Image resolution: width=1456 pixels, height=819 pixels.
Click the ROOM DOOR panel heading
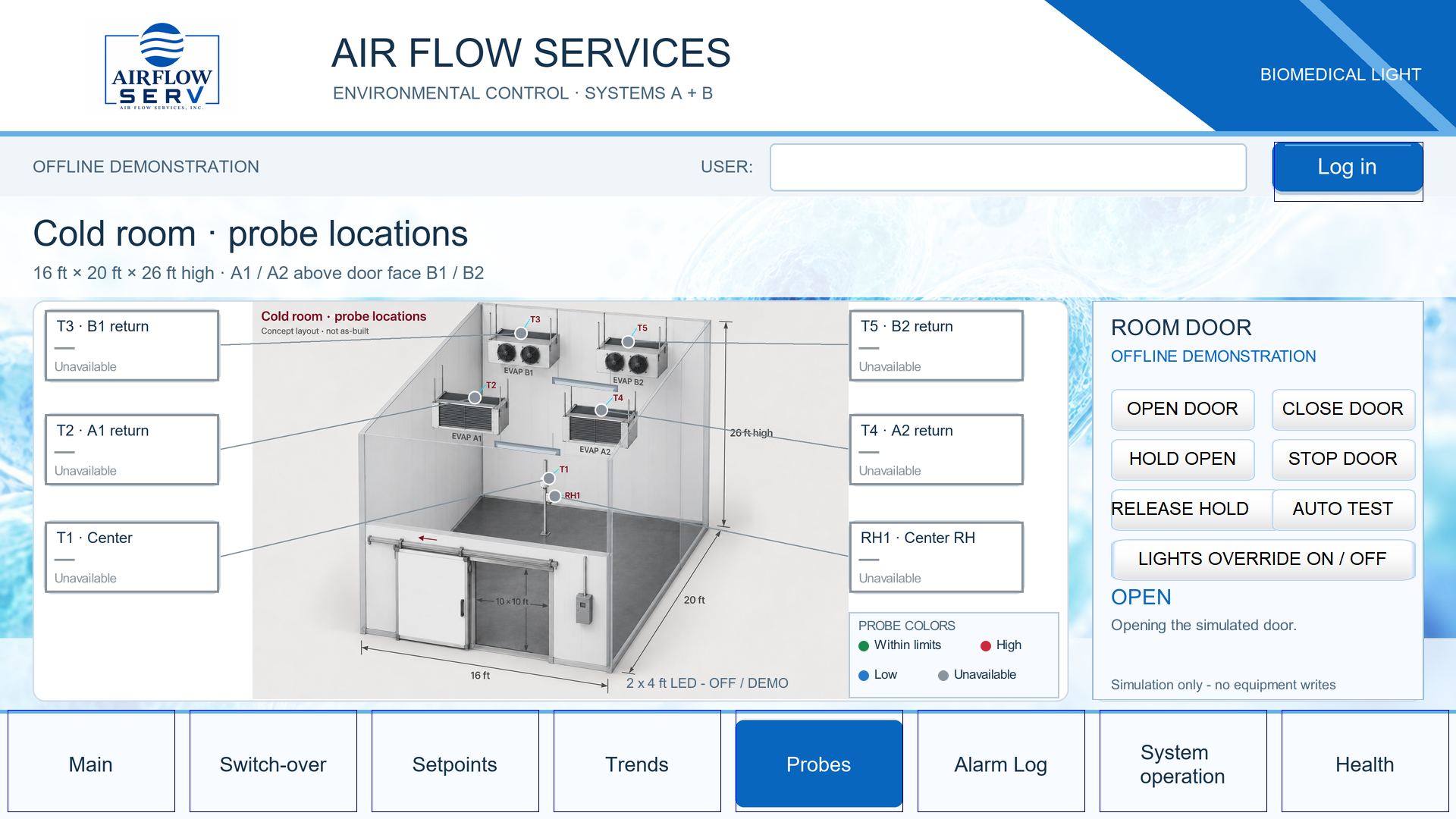(x=1181, y=328)
